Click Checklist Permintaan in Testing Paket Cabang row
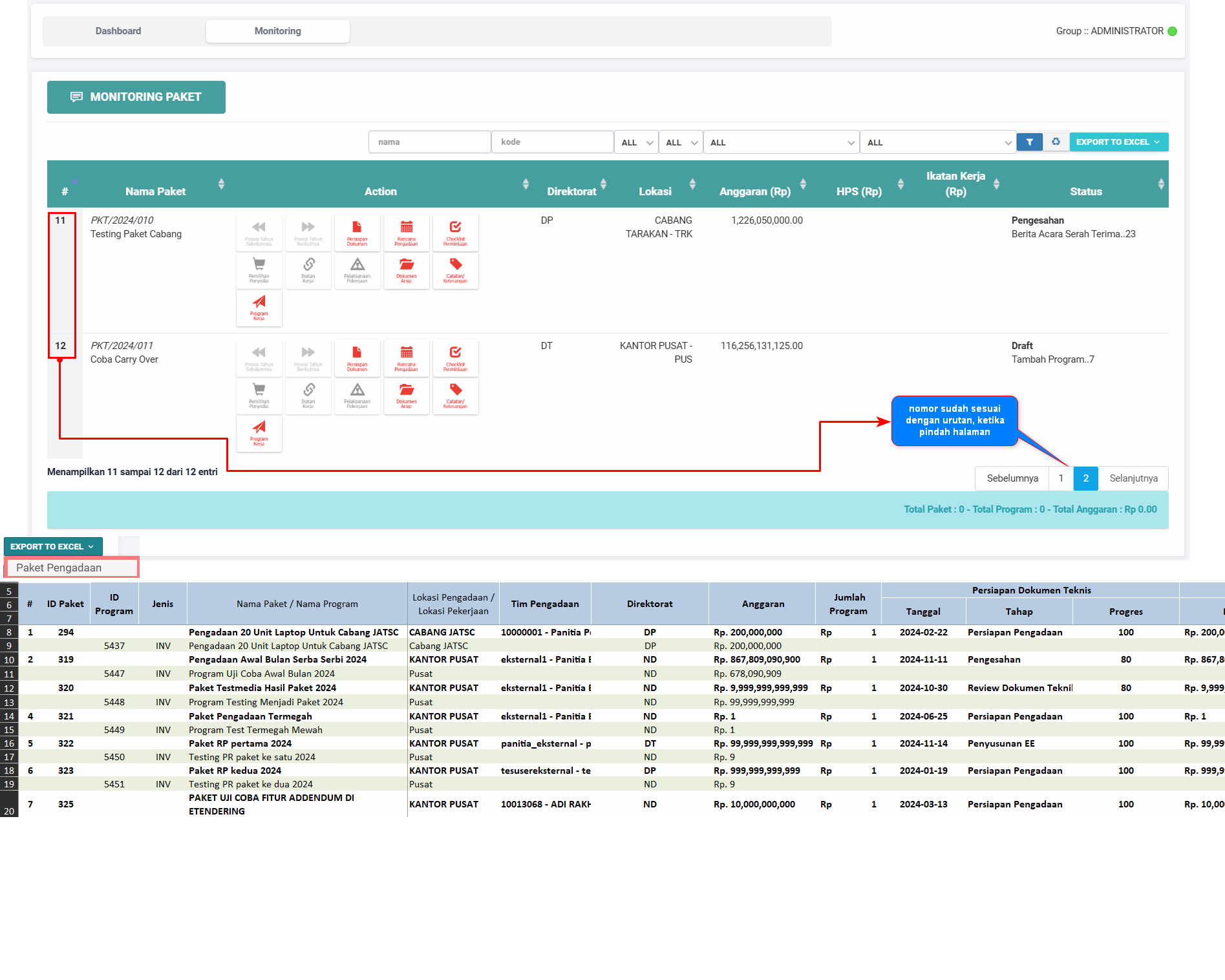1225x980 pixels. (x=455, y=233)
